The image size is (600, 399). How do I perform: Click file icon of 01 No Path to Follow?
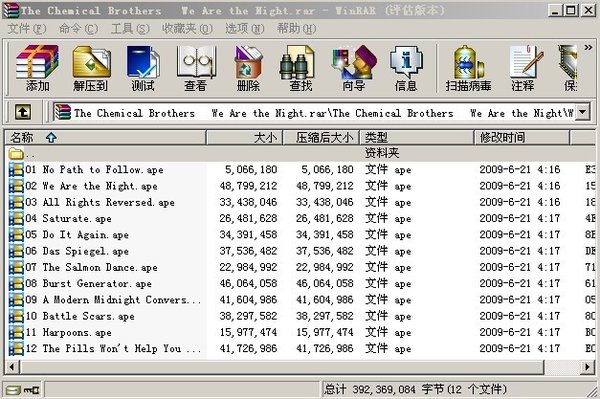[x=16, y=169]
